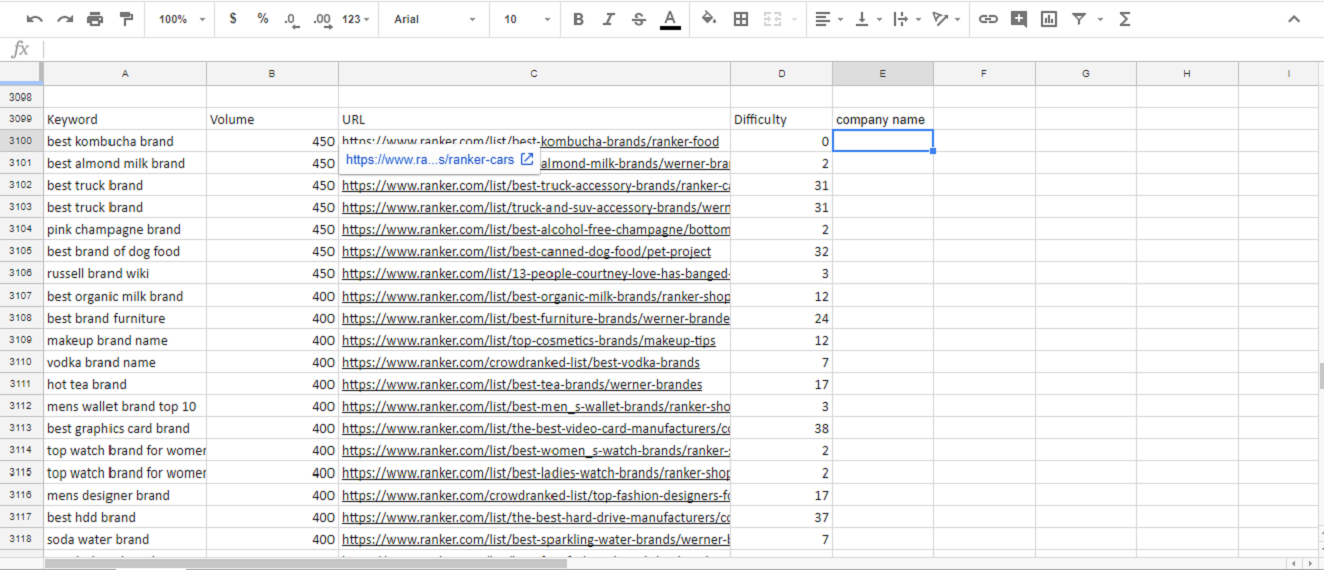Format as currency with dollar icon

pyautogui.click(x=233, y=19)
